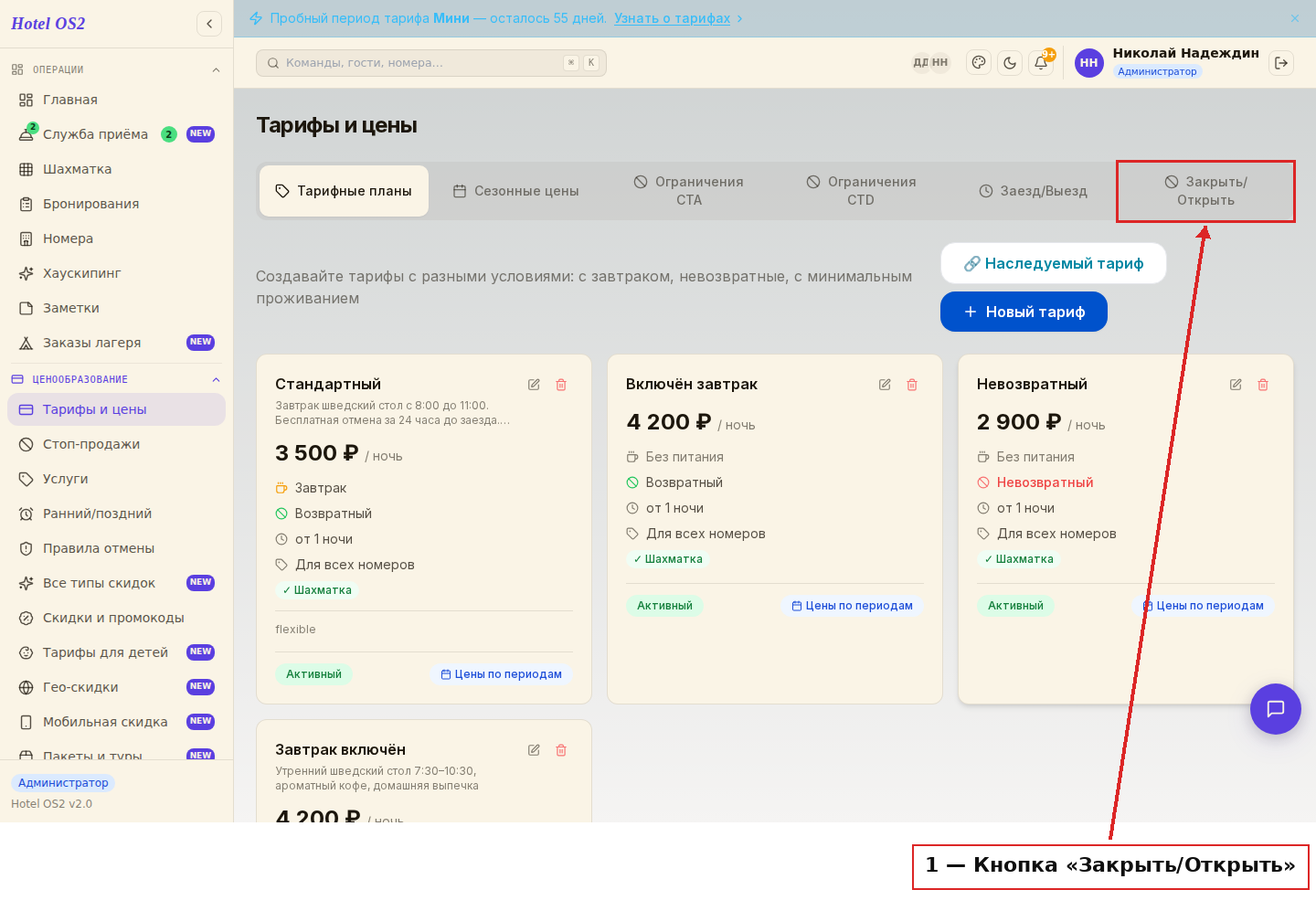Switch to the Сезонные цены tab
The image size is (1316, 911).
point(516,191)
